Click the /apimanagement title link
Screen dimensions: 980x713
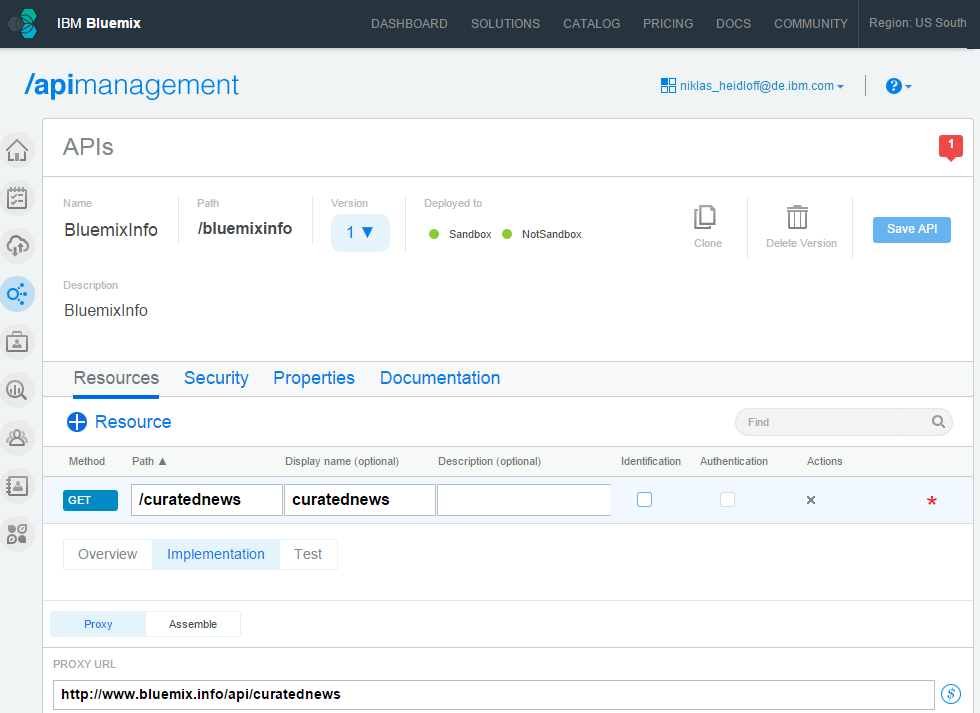tap(131, 86)
